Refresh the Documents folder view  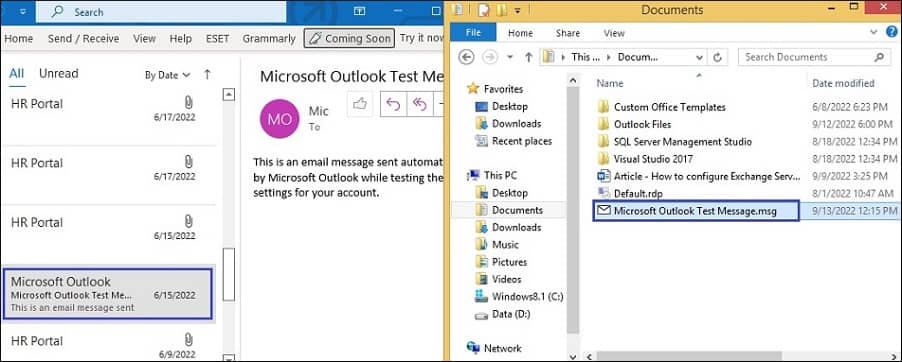pyautogui.click(x=717, y=57)
